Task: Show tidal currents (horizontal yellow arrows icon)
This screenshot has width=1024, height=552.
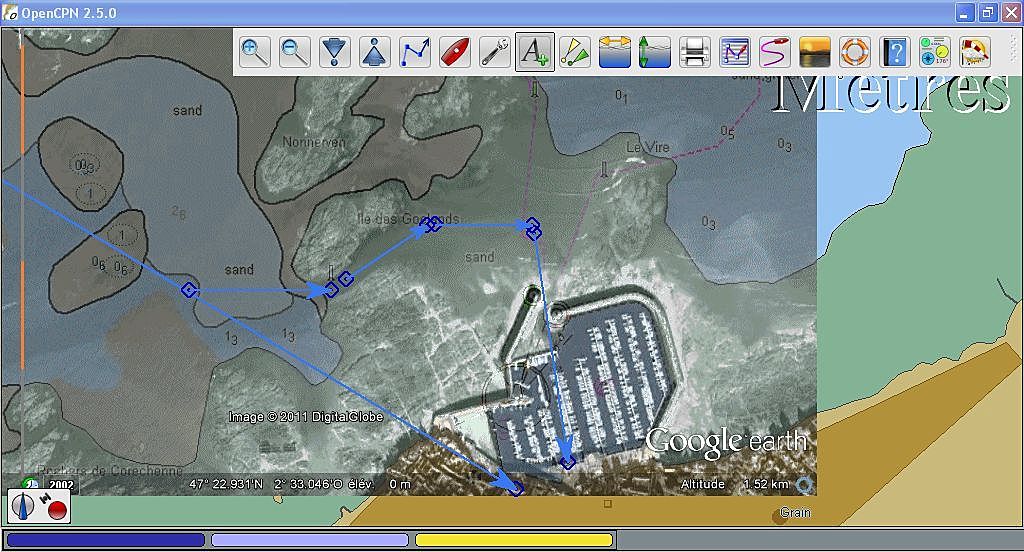Action: coord(615,52)
